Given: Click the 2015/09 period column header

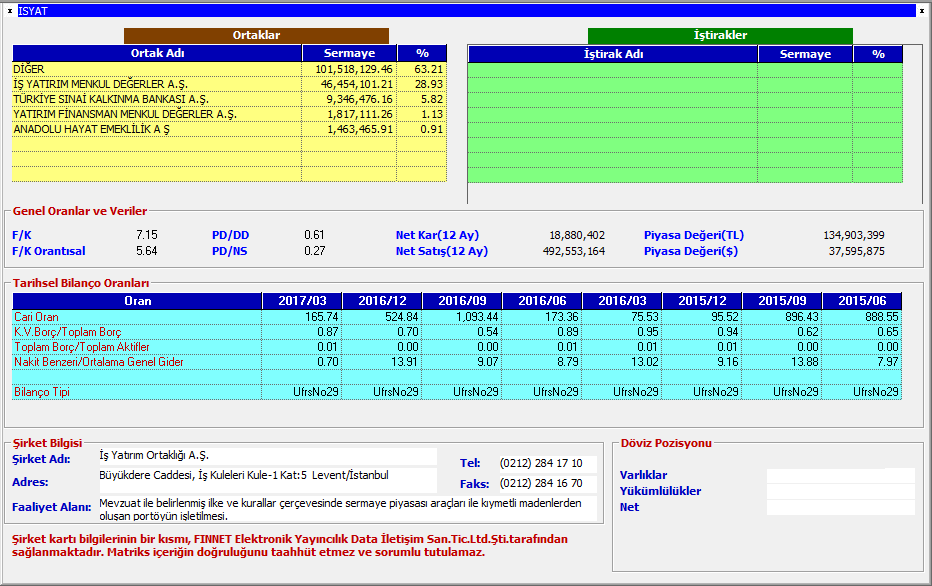Looking at the screenshot, I should pyautogui.click(x=782, y=301).
